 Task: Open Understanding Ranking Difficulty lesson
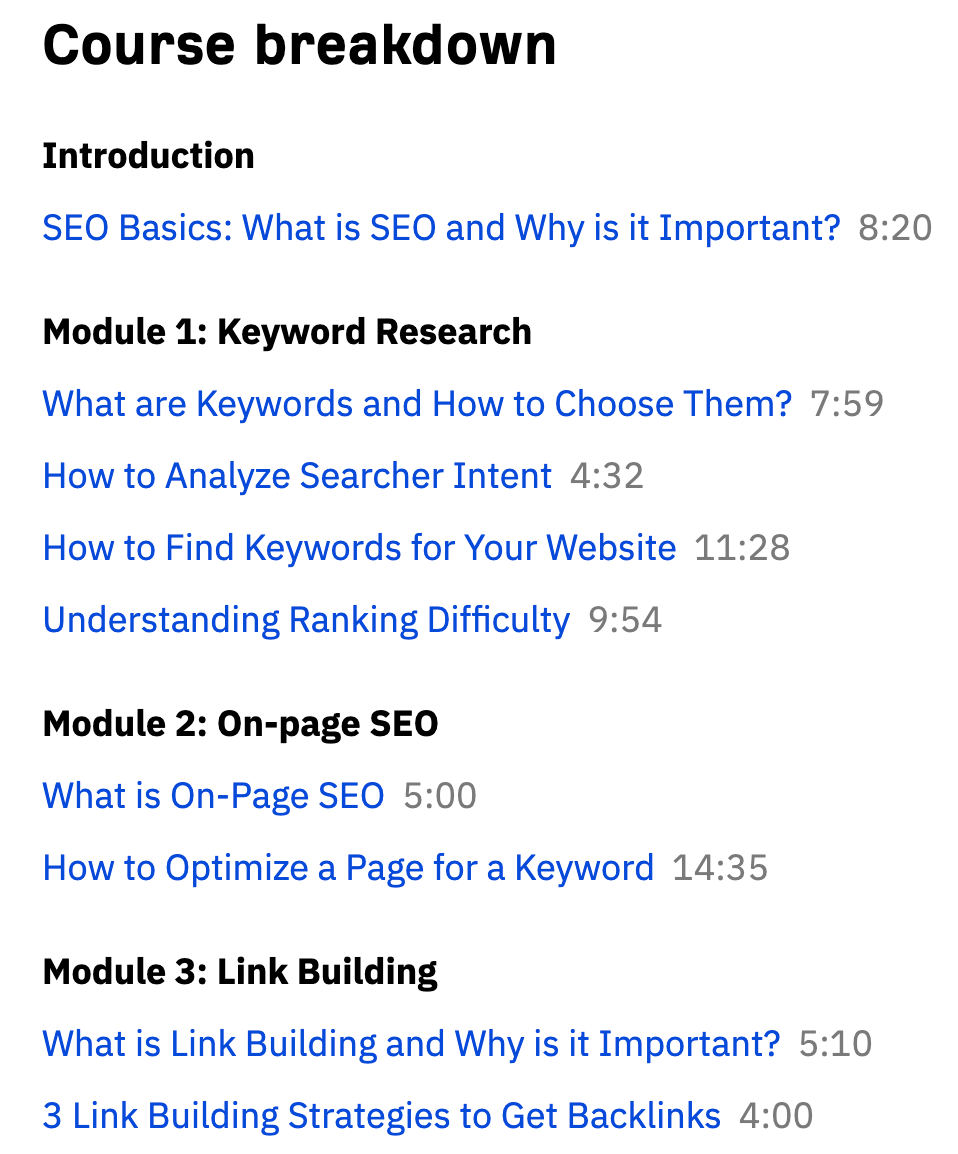coord(306,620)
